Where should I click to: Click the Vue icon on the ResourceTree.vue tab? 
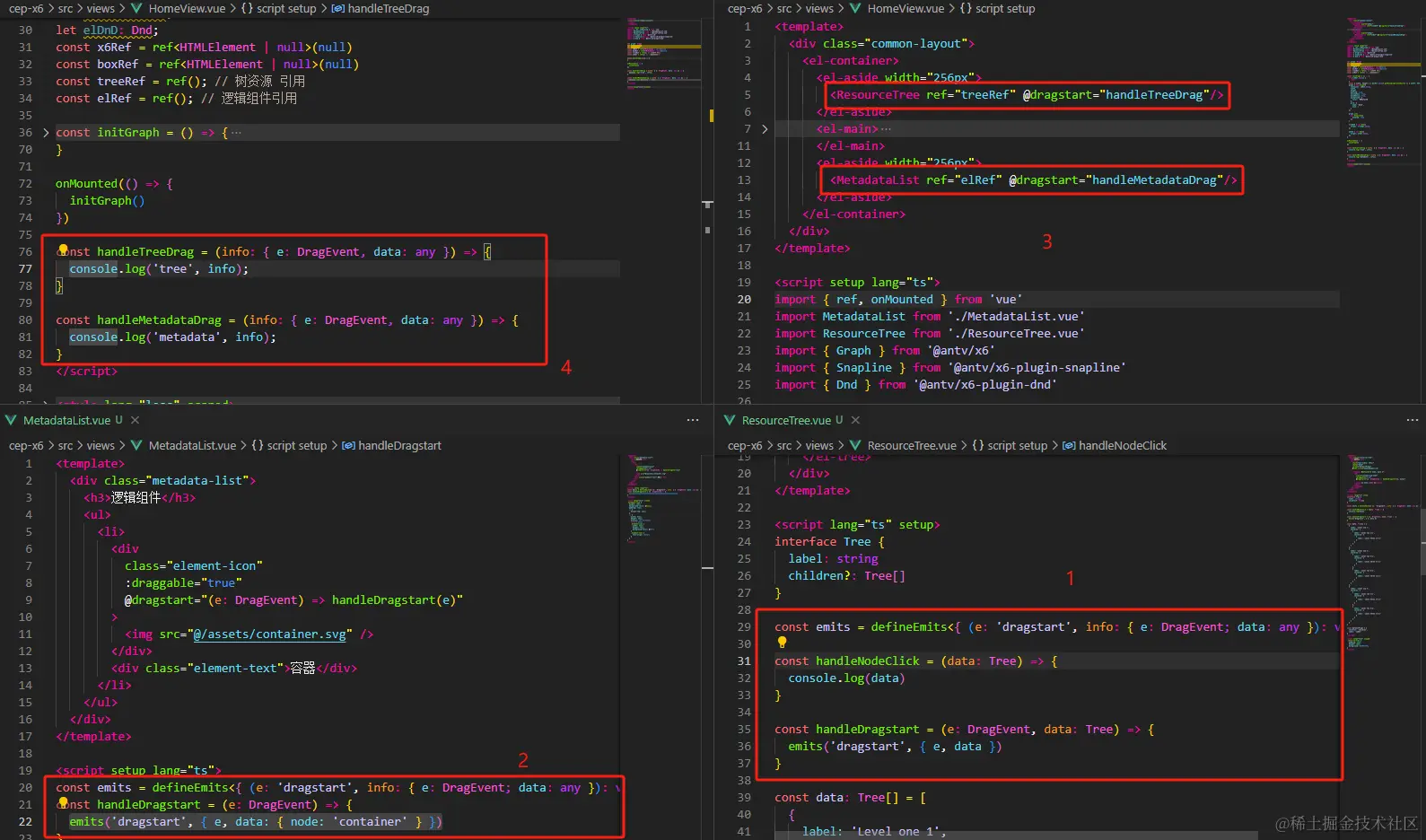click(x=730, y=420)
